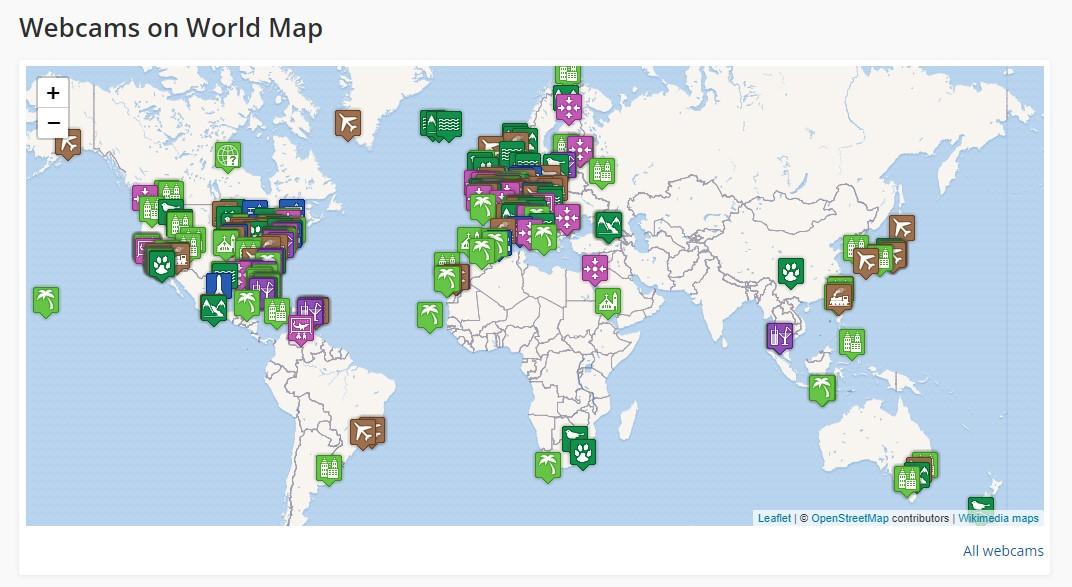Select the paw print marker in China
This screenshot has height=587, width=1072.
tap(791, 273)
